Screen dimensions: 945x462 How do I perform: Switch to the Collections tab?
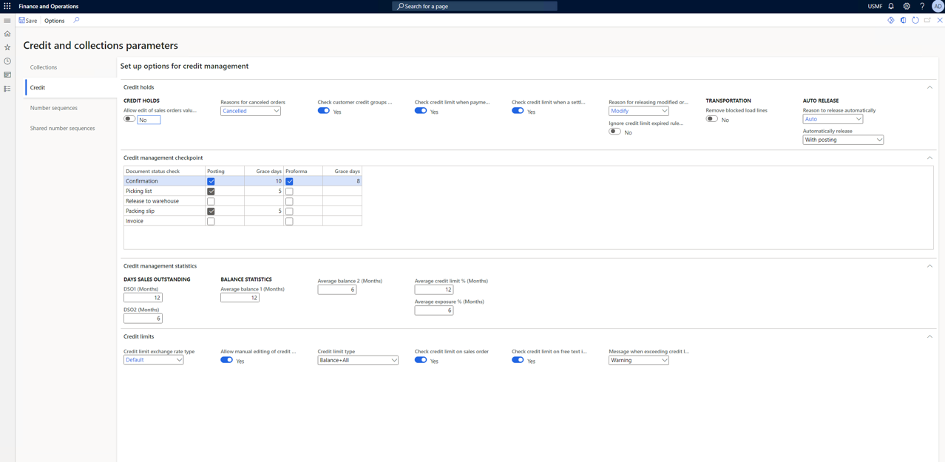[43, 67]
